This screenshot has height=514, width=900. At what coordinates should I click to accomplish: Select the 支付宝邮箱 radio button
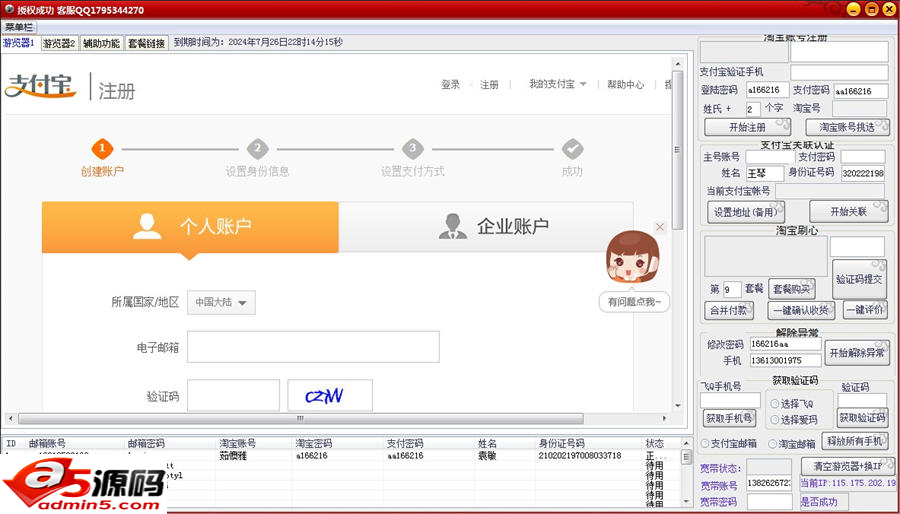coord(705,443)
